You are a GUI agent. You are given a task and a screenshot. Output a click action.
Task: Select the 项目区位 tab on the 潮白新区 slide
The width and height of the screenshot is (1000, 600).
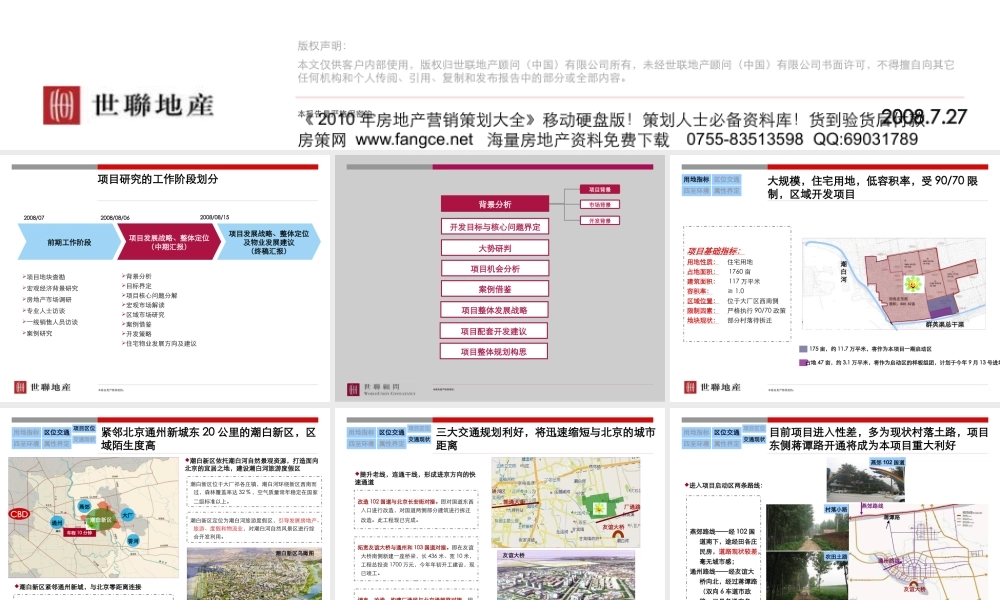tap(84, 428)
